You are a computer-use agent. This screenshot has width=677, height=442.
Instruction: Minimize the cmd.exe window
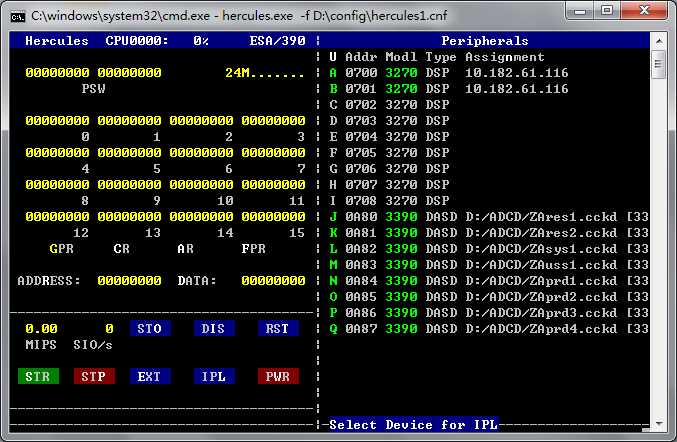(580, 10)
